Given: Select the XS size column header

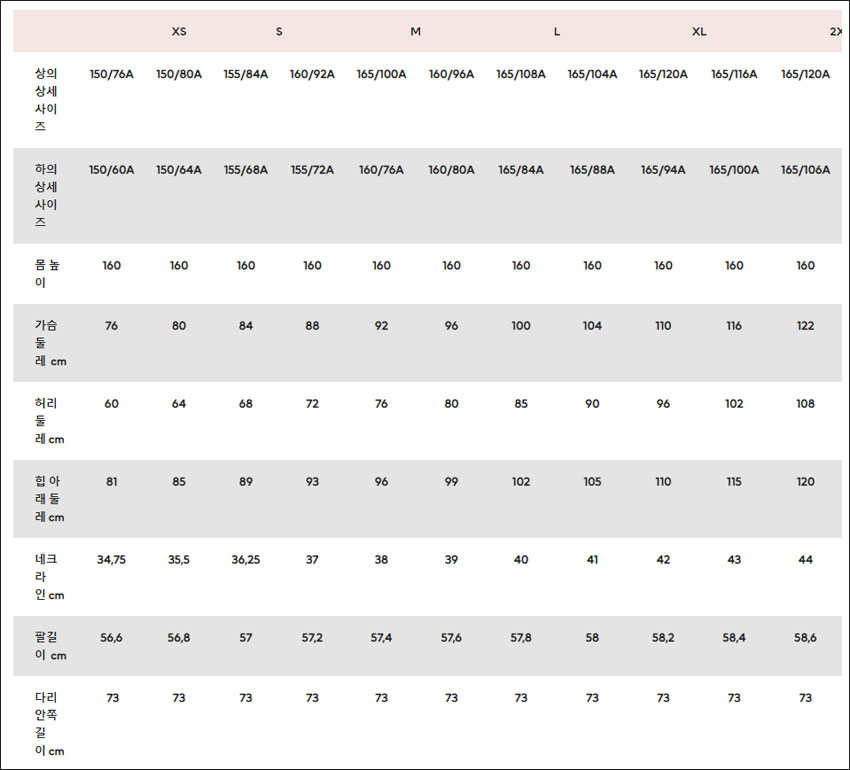Looking at the screenshot, I should click(x=179, y=31).
